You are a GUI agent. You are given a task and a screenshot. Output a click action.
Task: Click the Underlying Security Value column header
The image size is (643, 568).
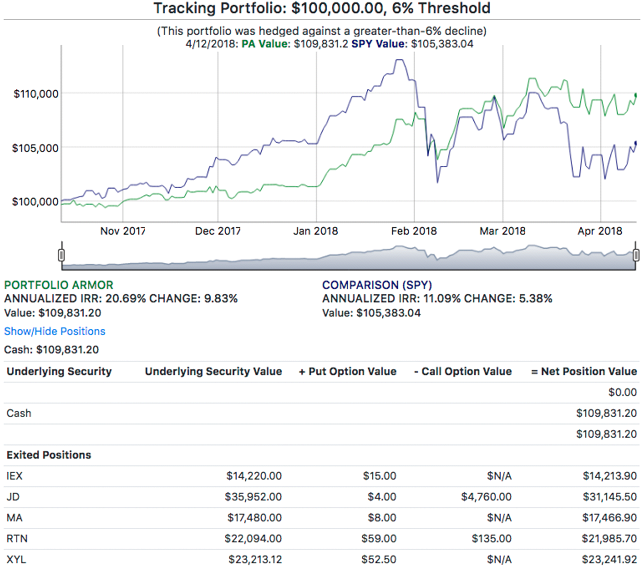point(213,371)
